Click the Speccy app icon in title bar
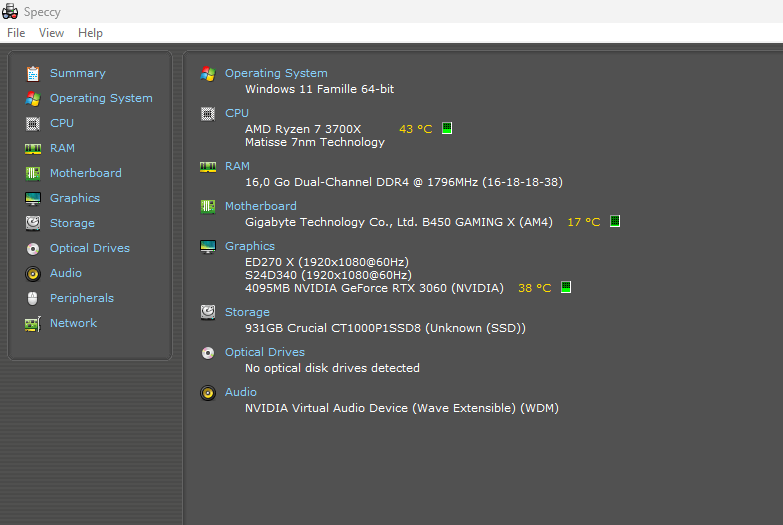Image resolution: width=783 pixels, height=525 pixels. tap(10, 11)
